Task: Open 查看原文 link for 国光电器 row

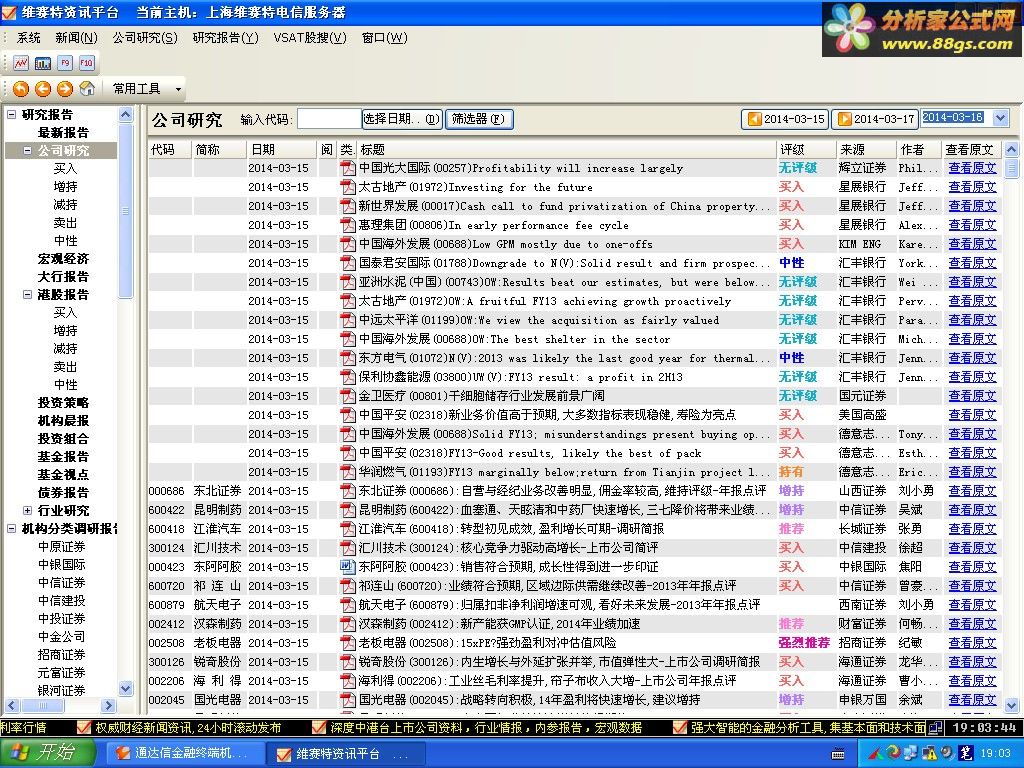Action: [x=972, y=699]
